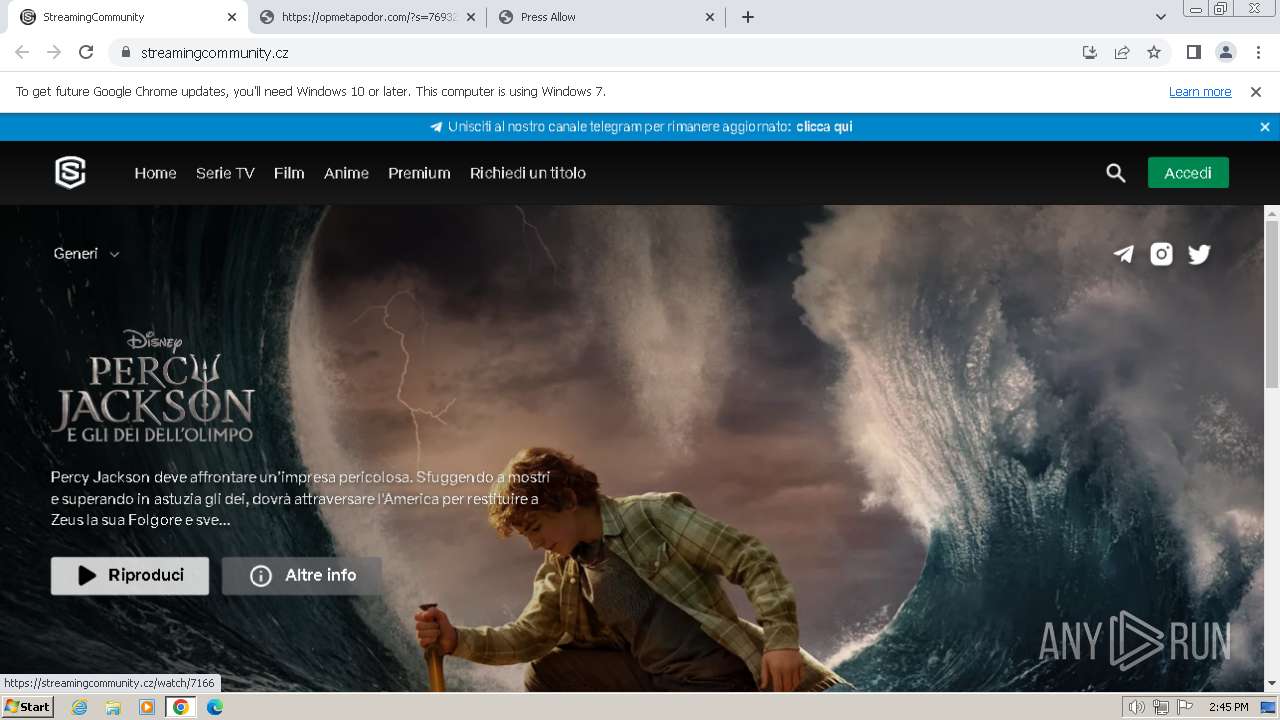Click the browser back arrow
1280x720 pixels.
point(22,52)
